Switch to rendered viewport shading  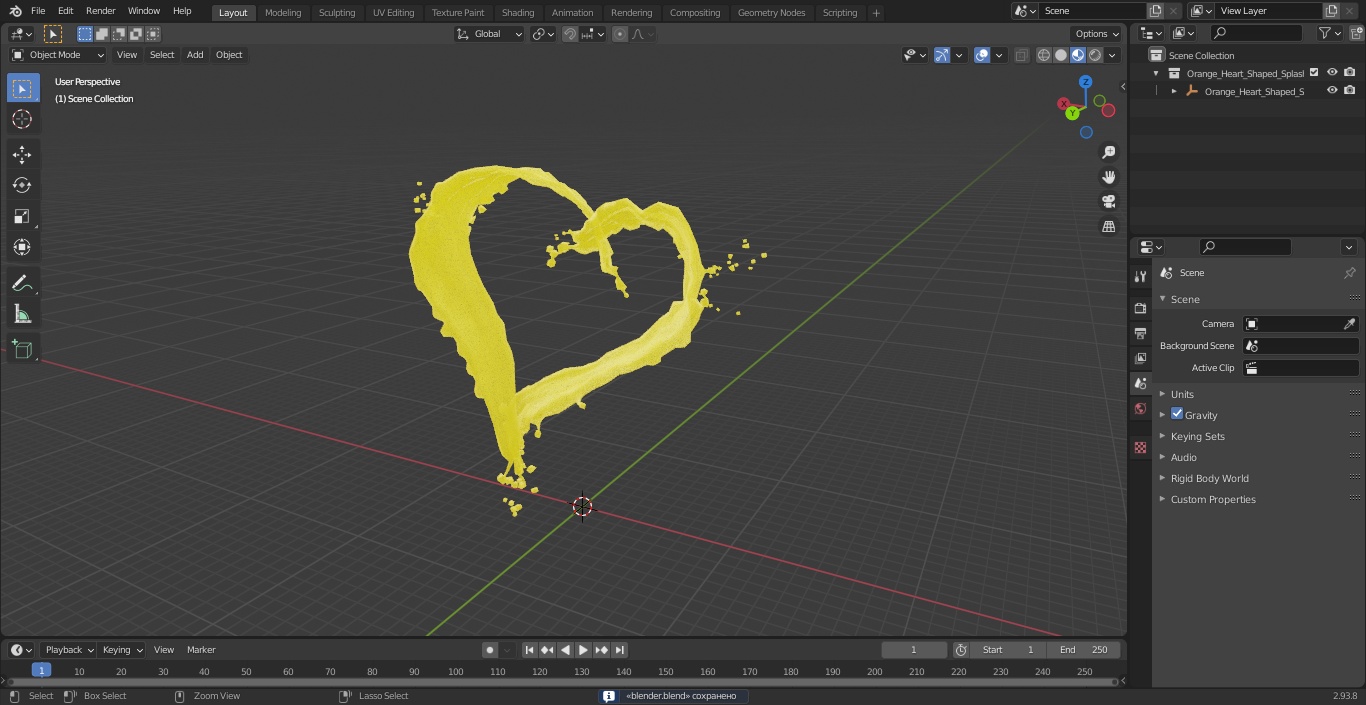click(1095, 55)
